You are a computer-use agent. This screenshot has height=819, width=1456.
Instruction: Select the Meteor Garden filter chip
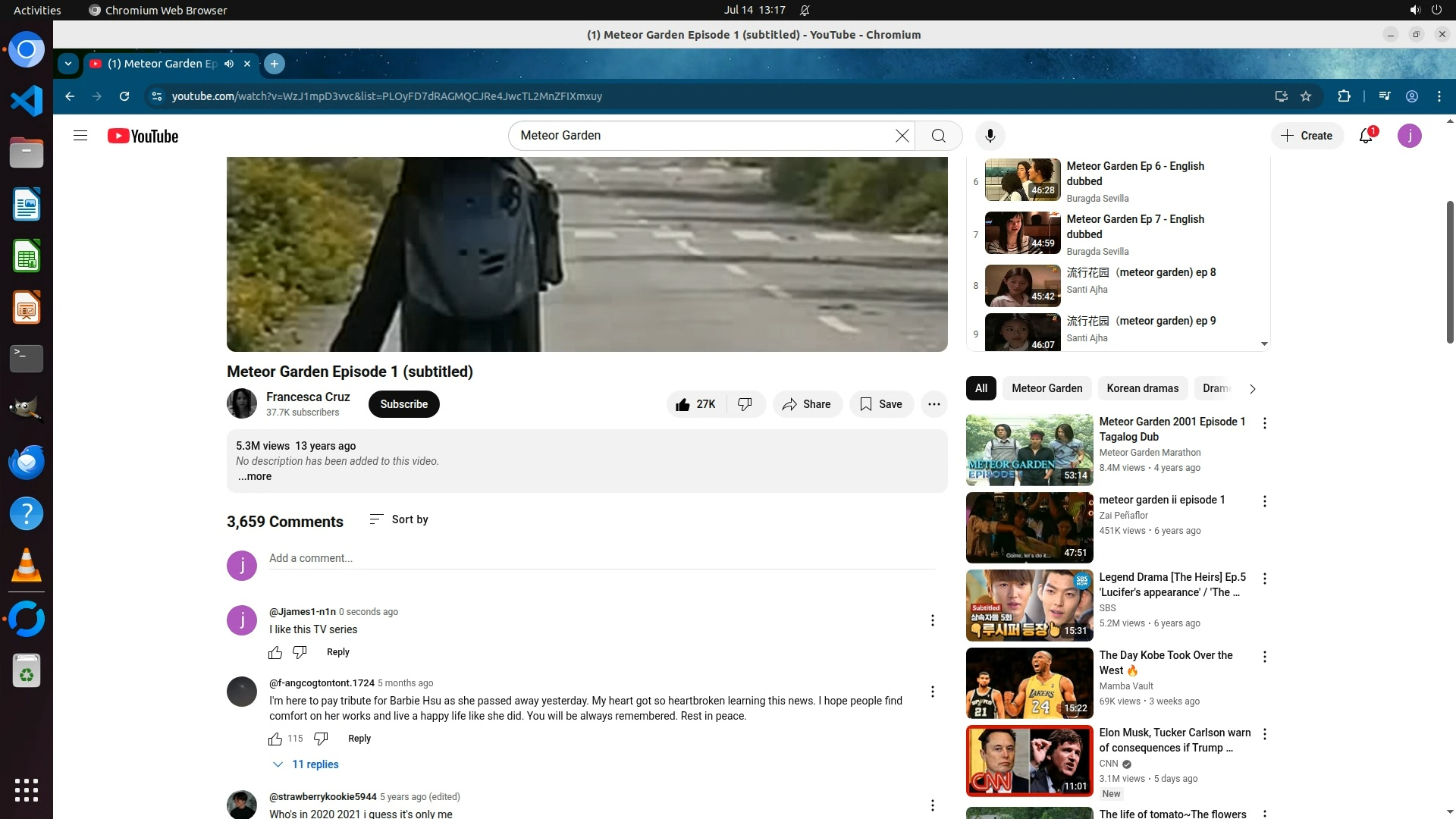tap(1046, 388)
